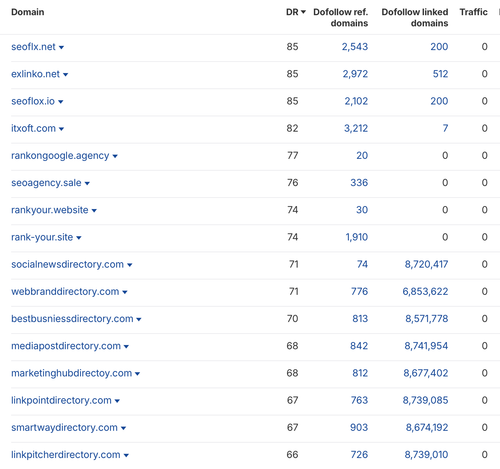
Task: Open bestbusniessdirectory.com domain link
Action: (x=72, y=319)
